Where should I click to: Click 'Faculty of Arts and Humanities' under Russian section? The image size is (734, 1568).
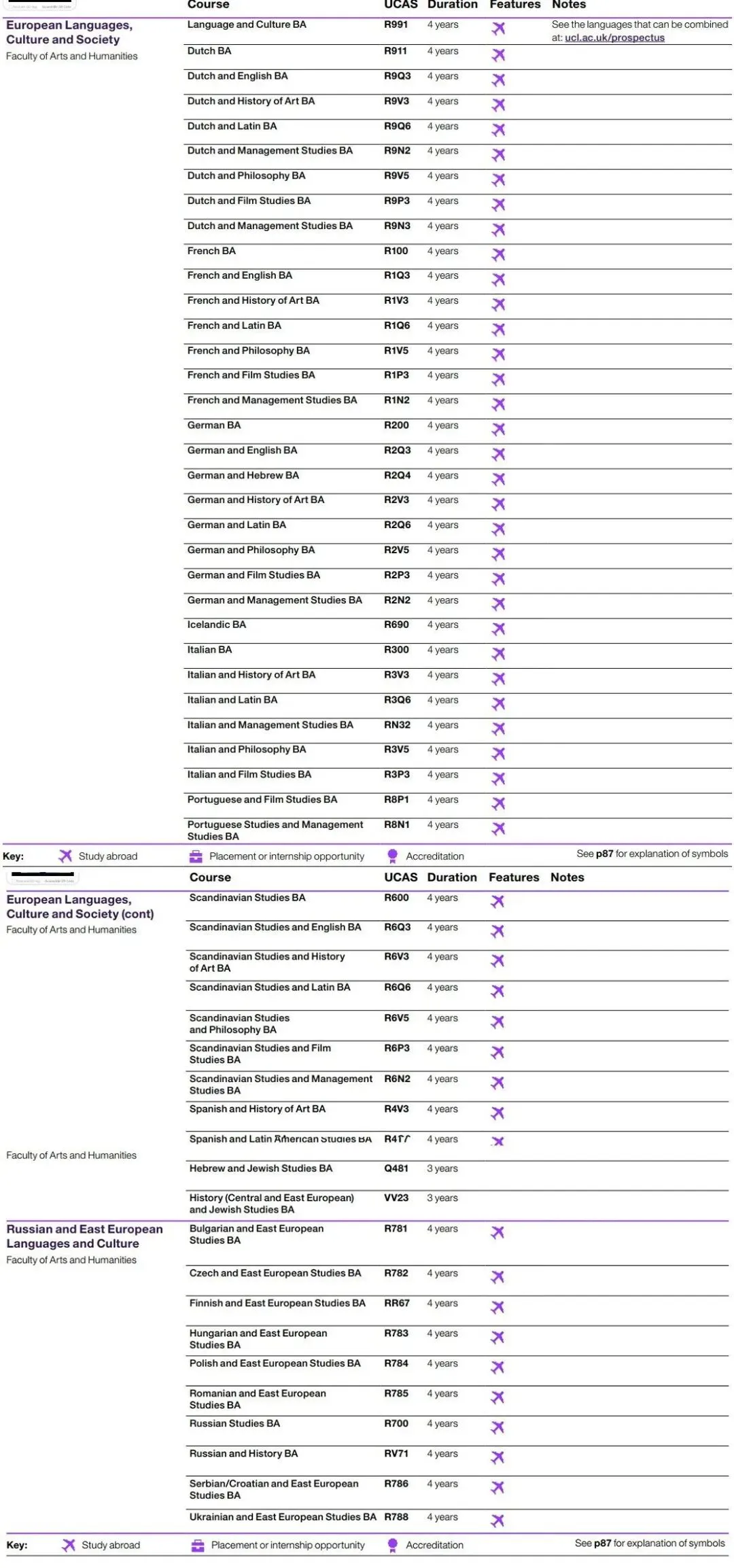tap(71, 1260)
